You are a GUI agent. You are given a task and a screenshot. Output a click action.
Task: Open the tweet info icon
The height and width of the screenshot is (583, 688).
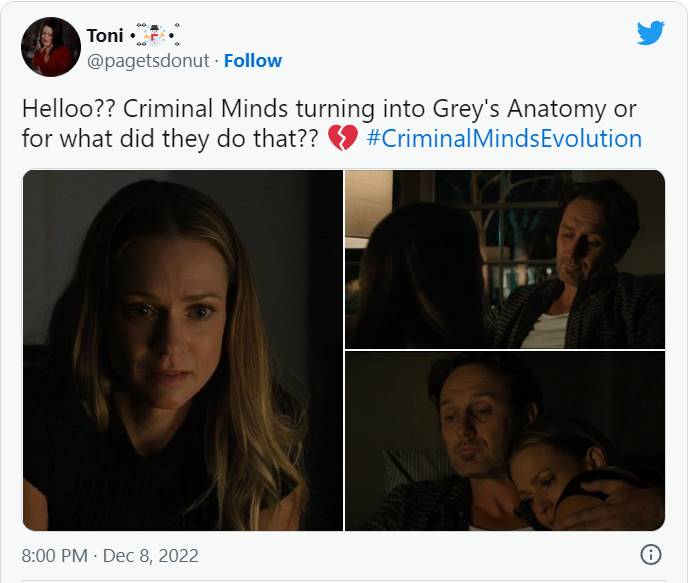[x=651, y=554]
